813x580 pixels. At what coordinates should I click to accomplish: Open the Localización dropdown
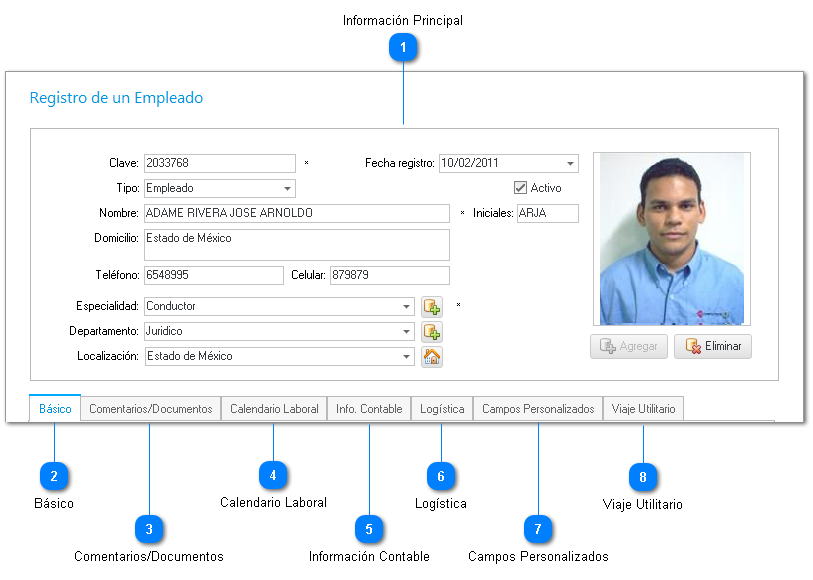tap(406, 357)
